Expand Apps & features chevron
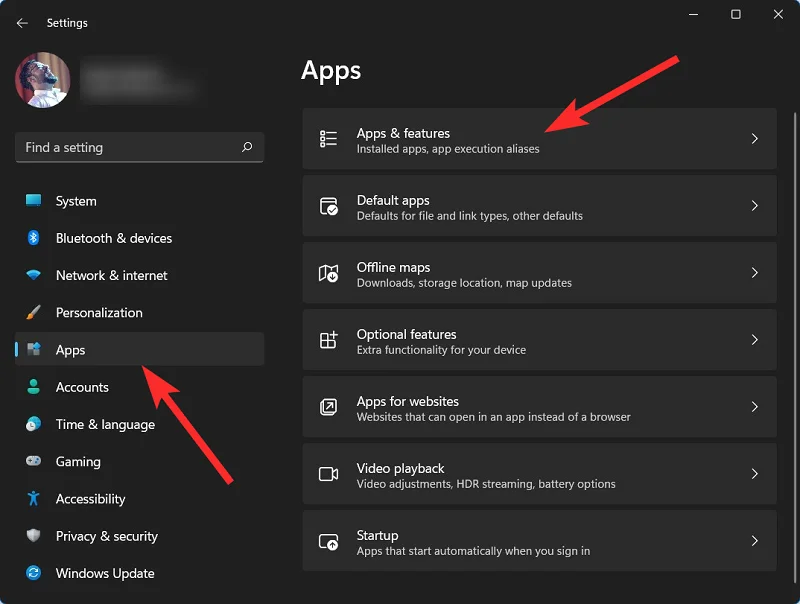The image size is (800, 604). pos(755,139)
